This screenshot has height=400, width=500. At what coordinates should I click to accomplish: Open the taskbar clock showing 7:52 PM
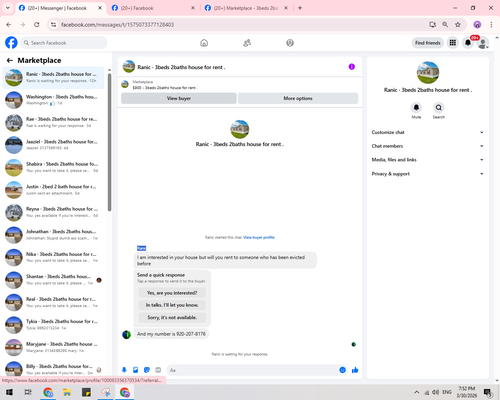click(467, 392)
